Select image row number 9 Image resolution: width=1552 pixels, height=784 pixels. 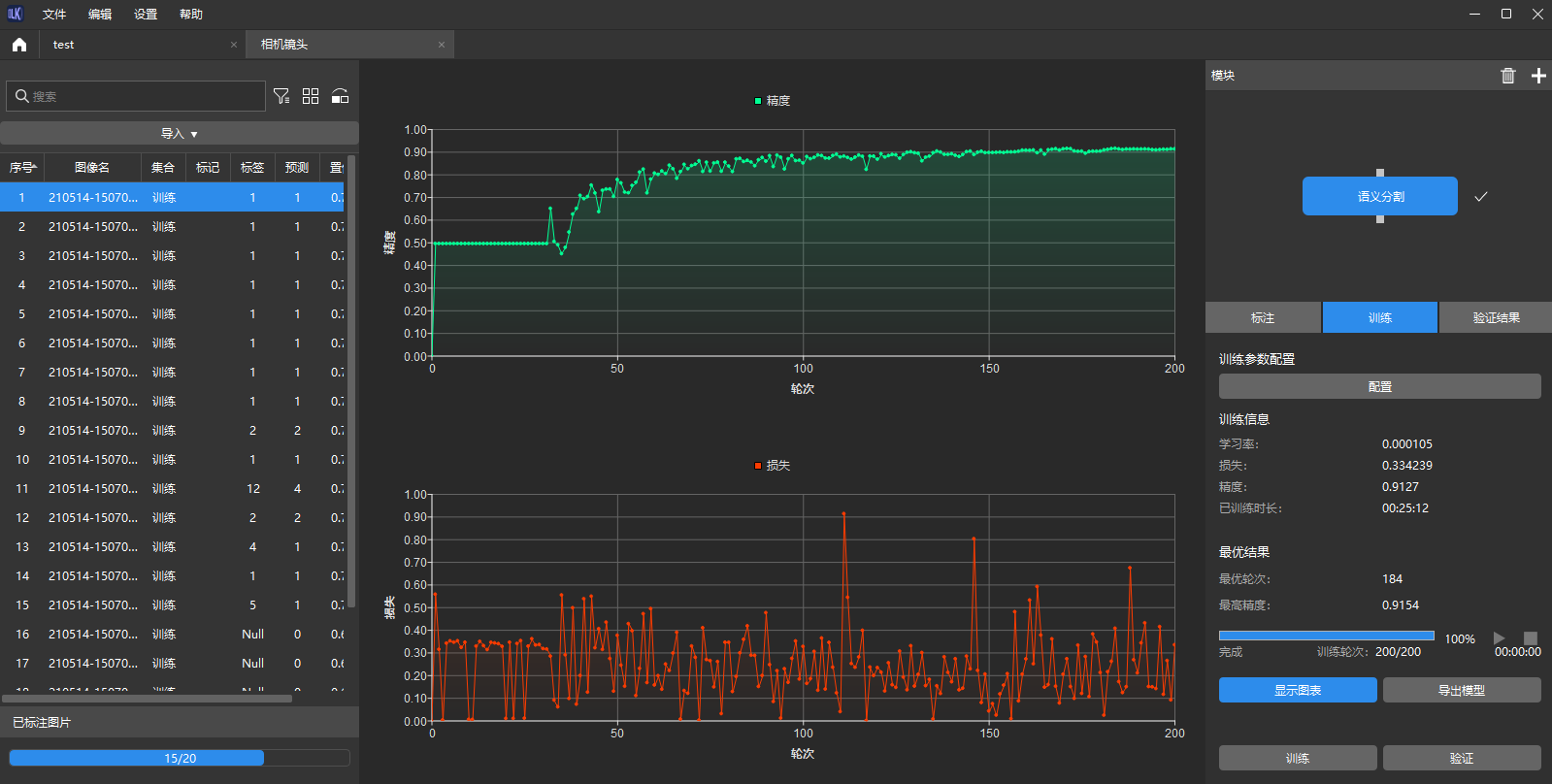pyautogui.click(x=172, y=430)
